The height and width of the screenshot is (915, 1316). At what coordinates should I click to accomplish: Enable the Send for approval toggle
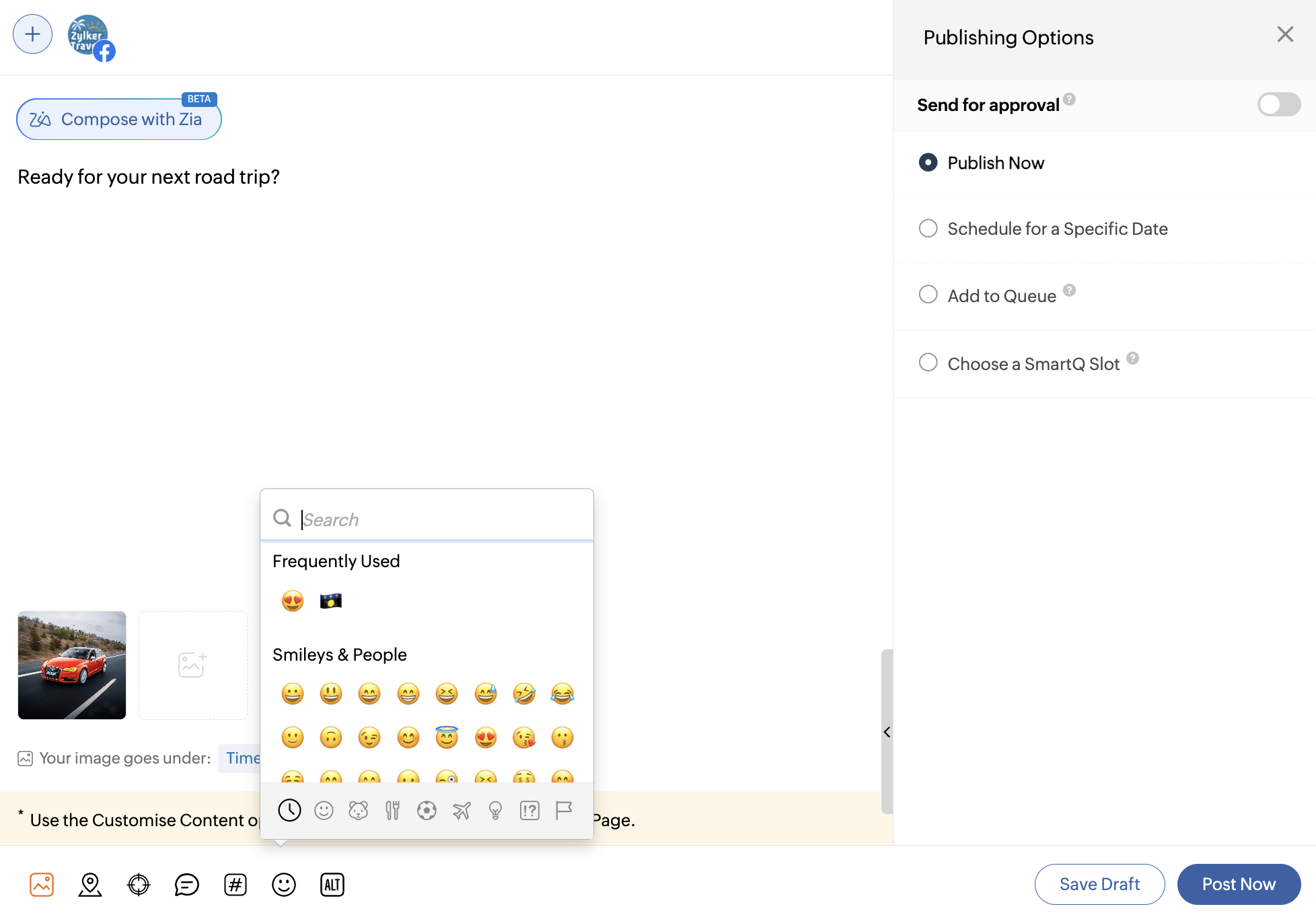pos(1278,105)
